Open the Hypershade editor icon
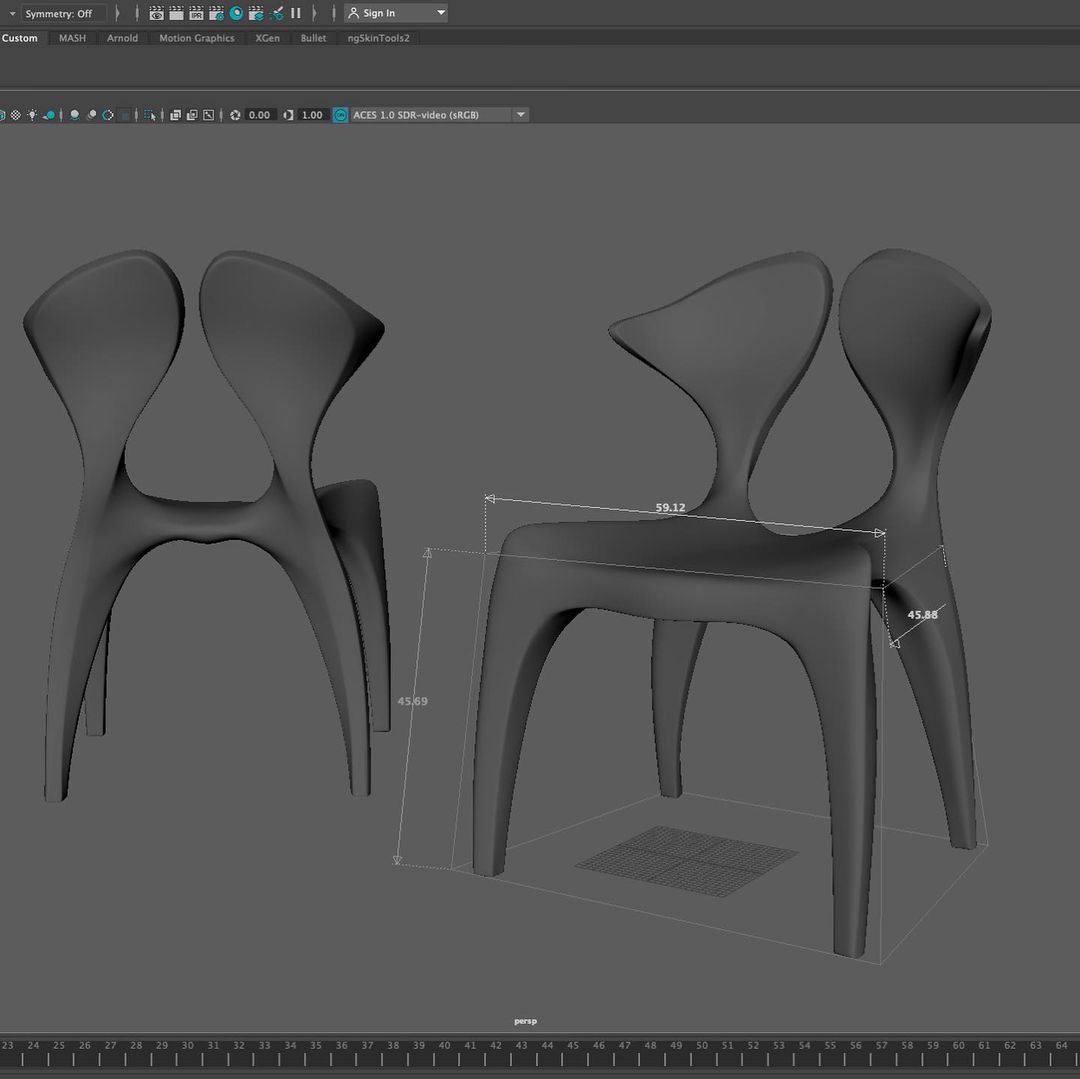The image size is (1080, 1079). 236,13
